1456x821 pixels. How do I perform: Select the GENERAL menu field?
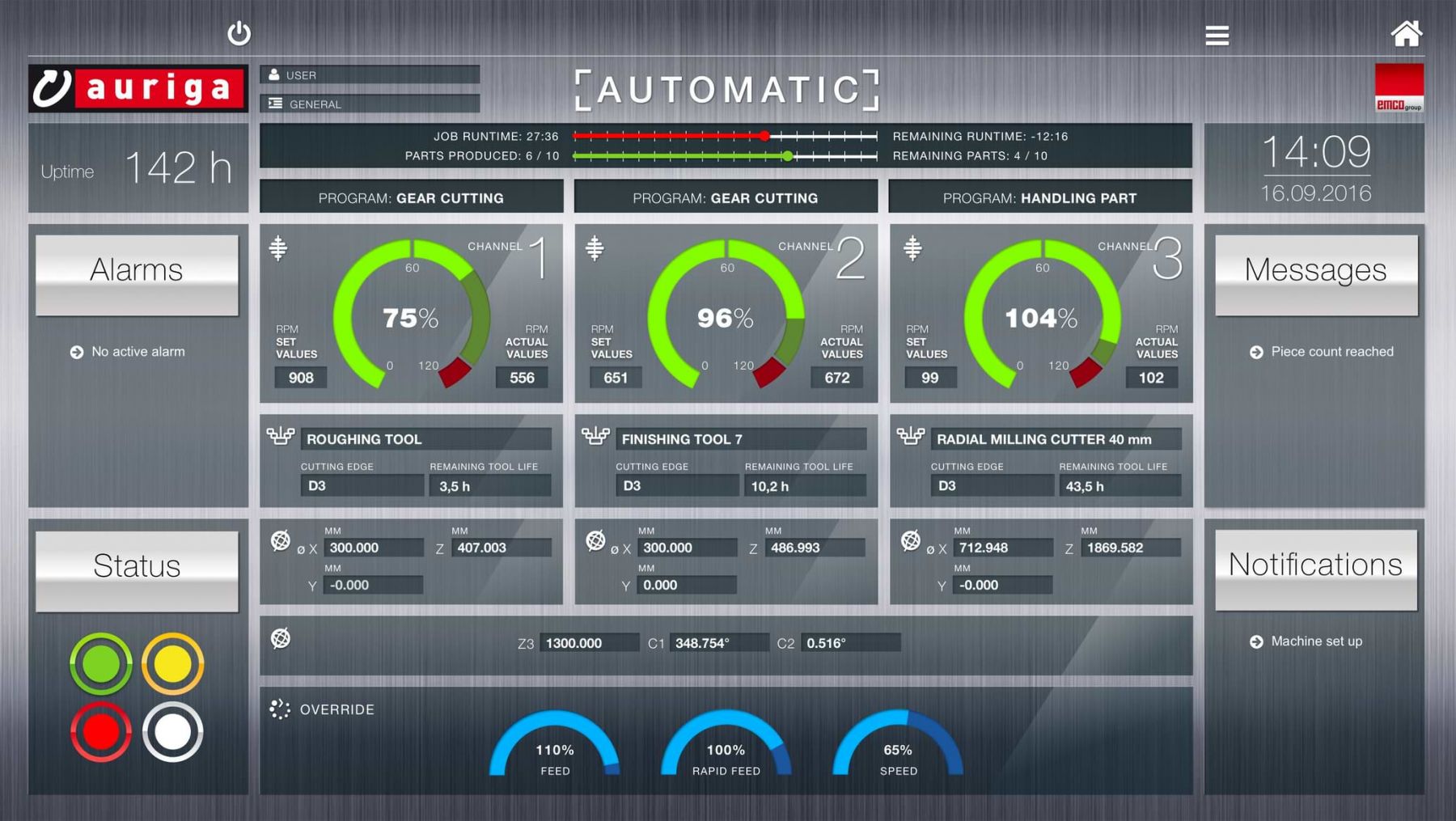click(x=370, y=104)
